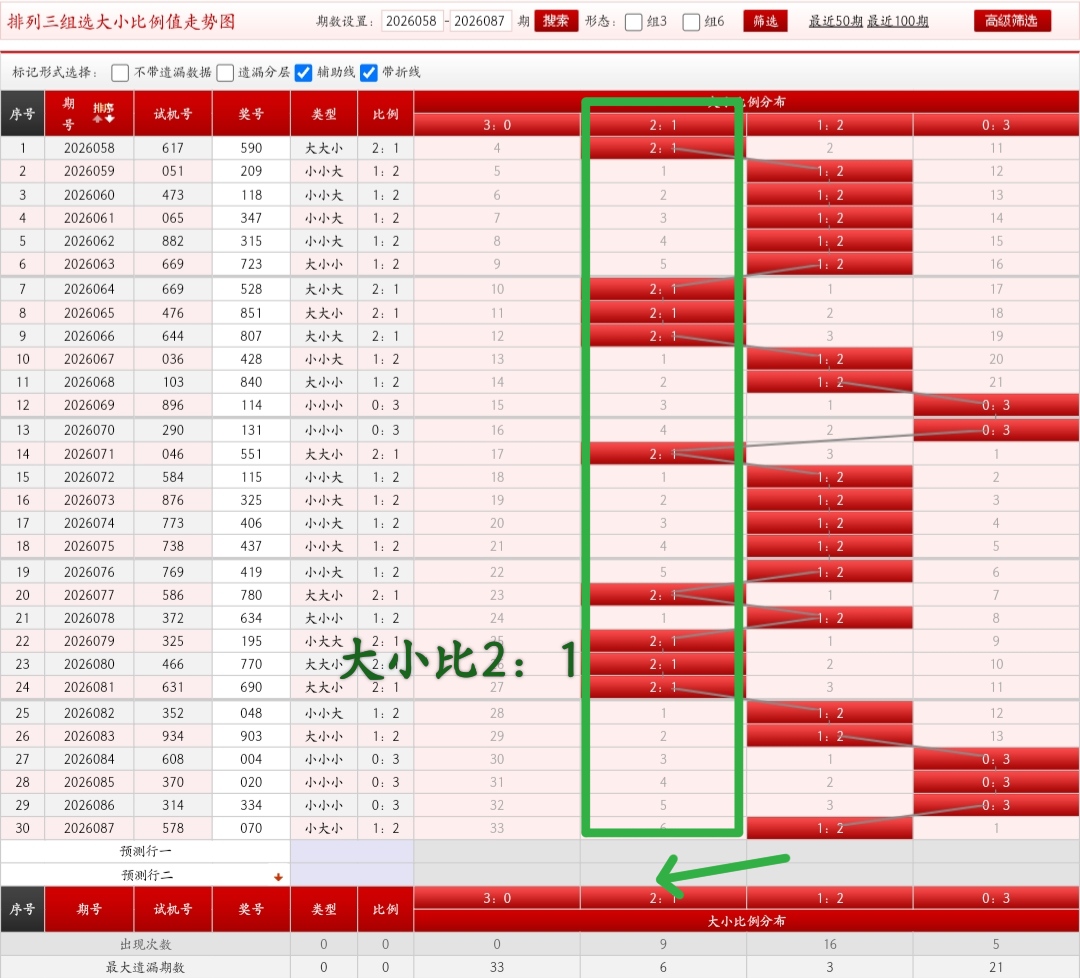
Task: Select the highlighted 2:1 cell for period 2026058
Action: (660, 147)
